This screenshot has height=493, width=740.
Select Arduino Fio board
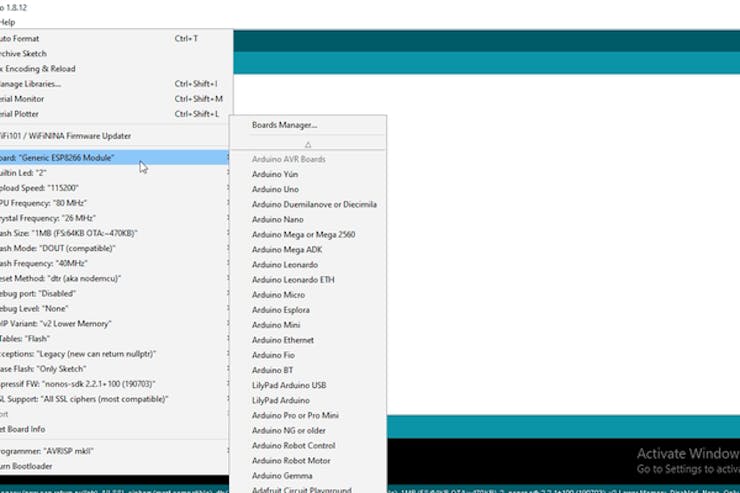[x=308, y=355]
